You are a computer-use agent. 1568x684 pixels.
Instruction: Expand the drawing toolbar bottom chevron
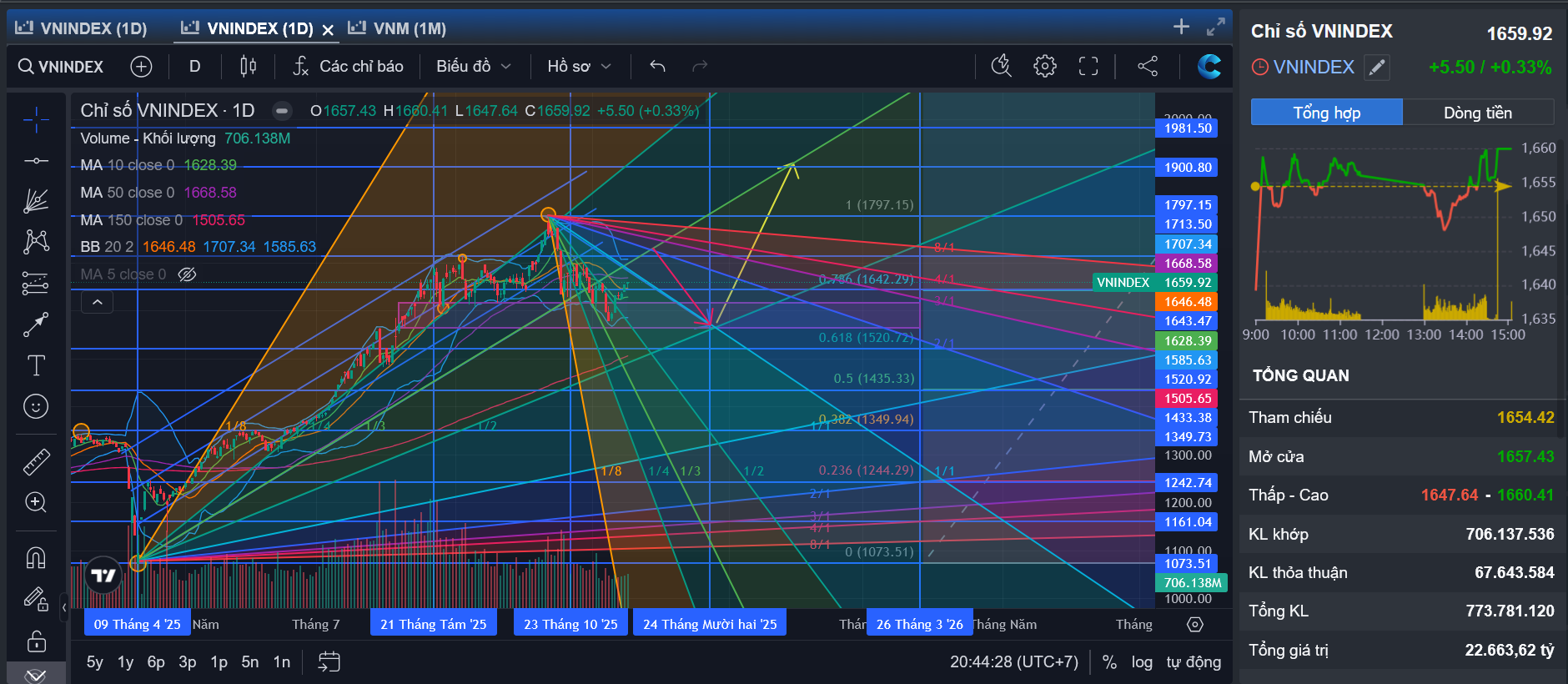36,674
